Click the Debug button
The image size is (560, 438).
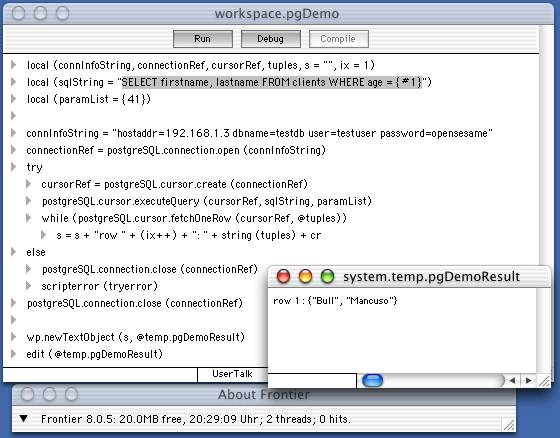[x=271, y=39]
